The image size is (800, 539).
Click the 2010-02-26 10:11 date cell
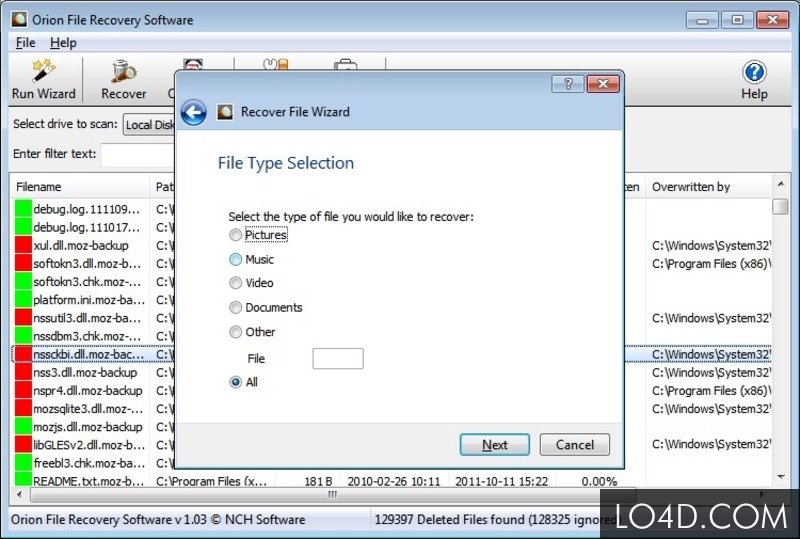(x=393, y=481)
